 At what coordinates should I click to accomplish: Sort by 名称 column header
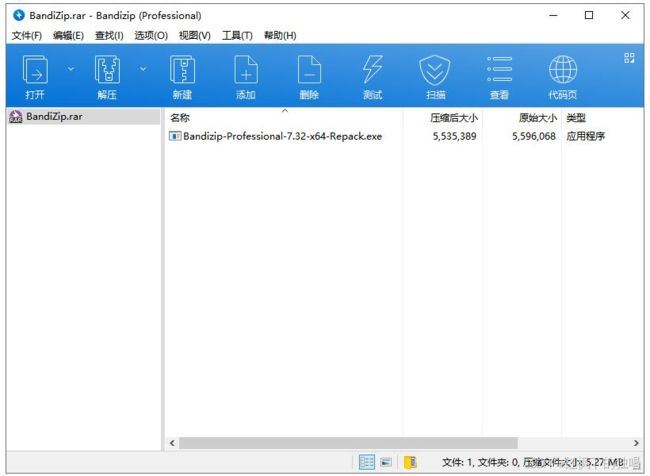pyautogui.click(x=284, y=118)
